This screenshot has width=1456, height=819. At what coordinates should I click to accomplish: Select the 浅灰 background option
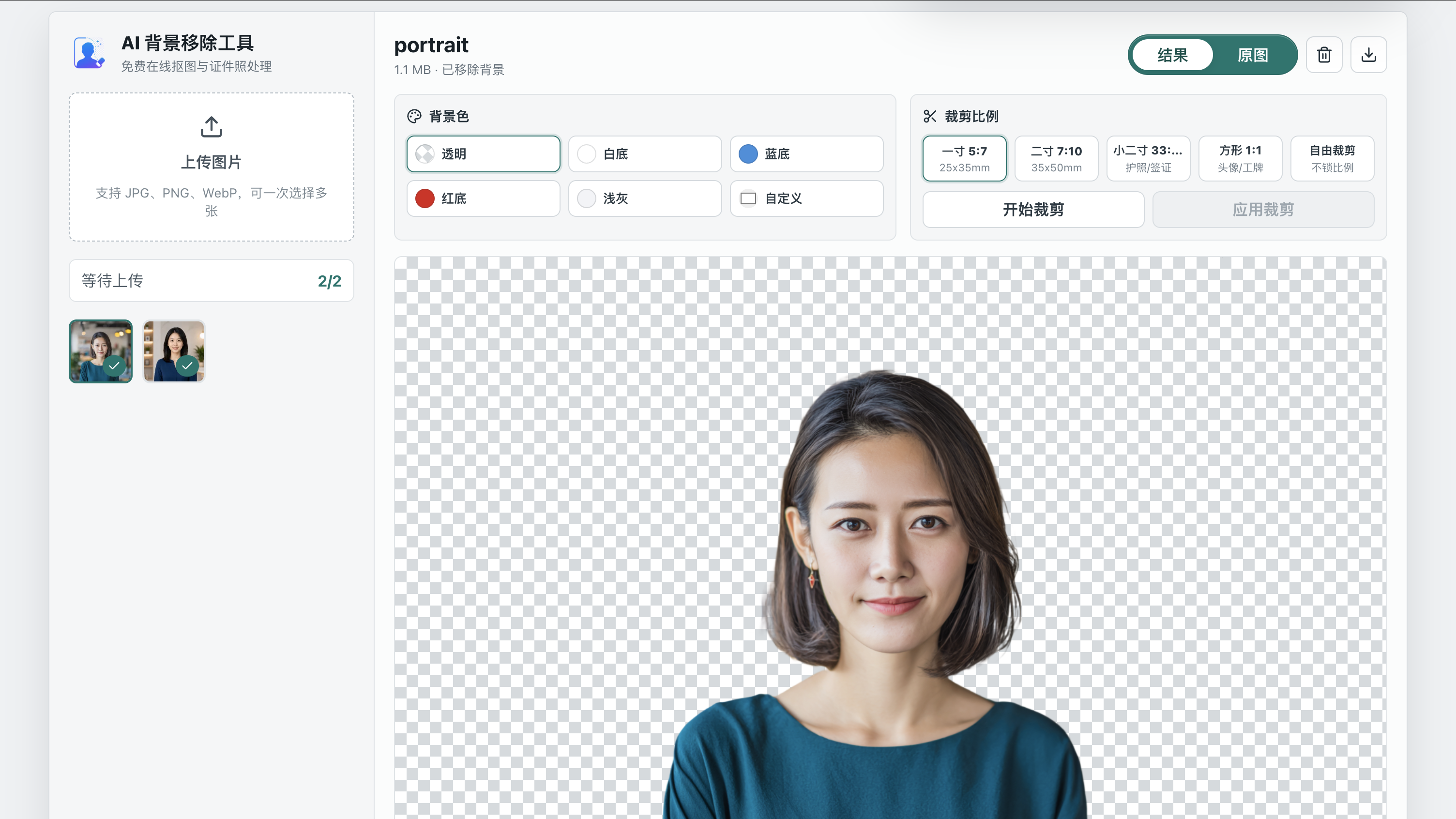click(645, 198)
